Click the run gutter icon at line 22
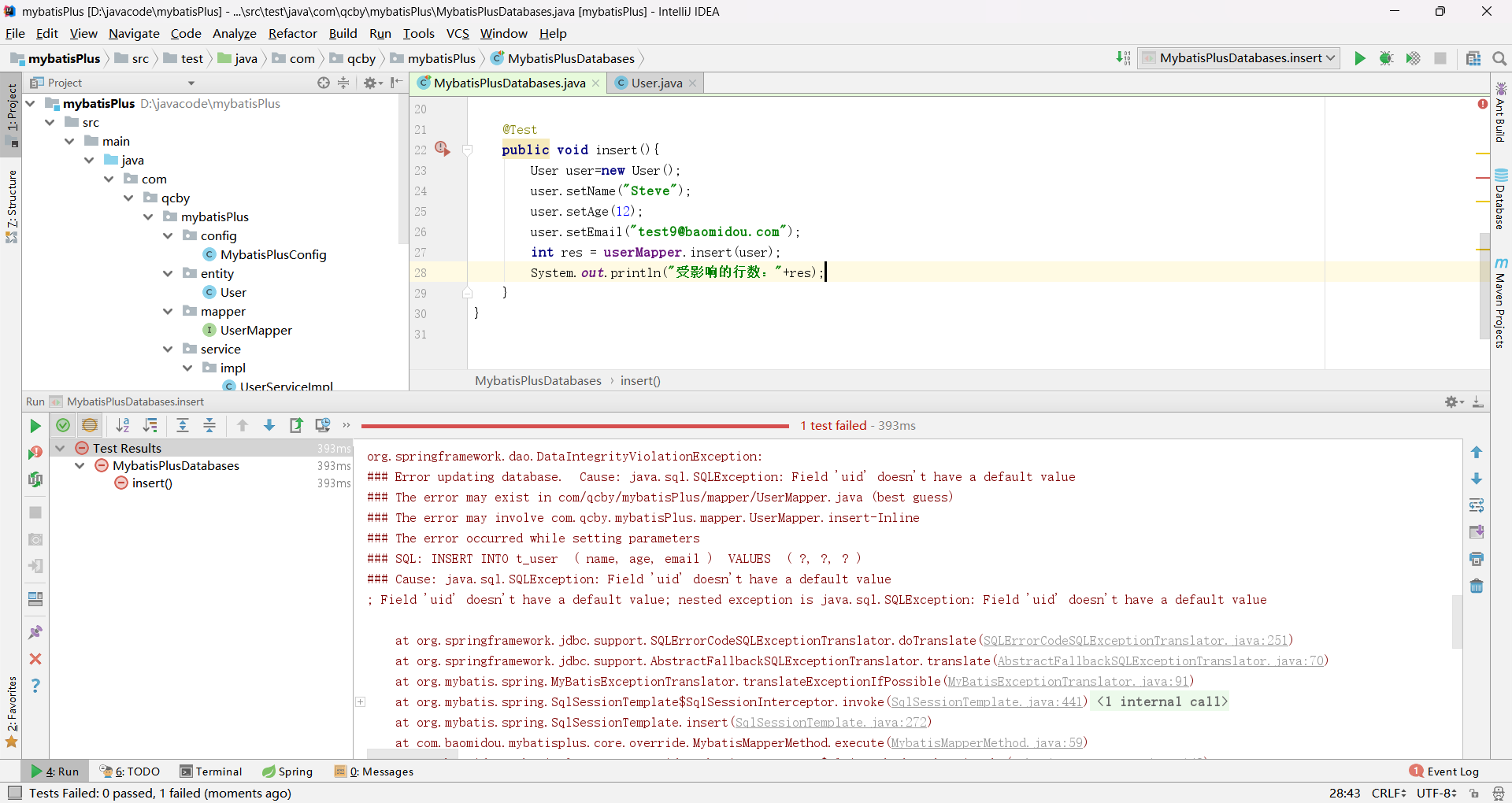Viewport: 1512px width, 803px height. point(442,149)
